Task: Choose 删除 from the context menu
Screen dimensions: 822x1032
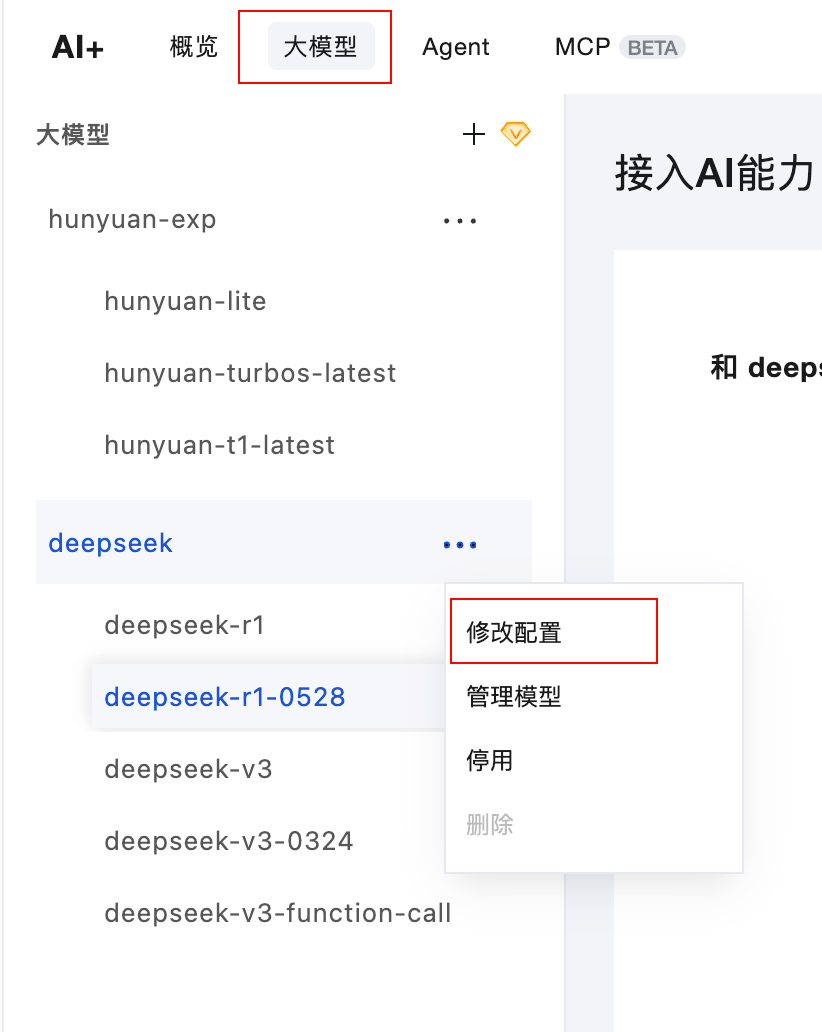Action: click(489, 824)
